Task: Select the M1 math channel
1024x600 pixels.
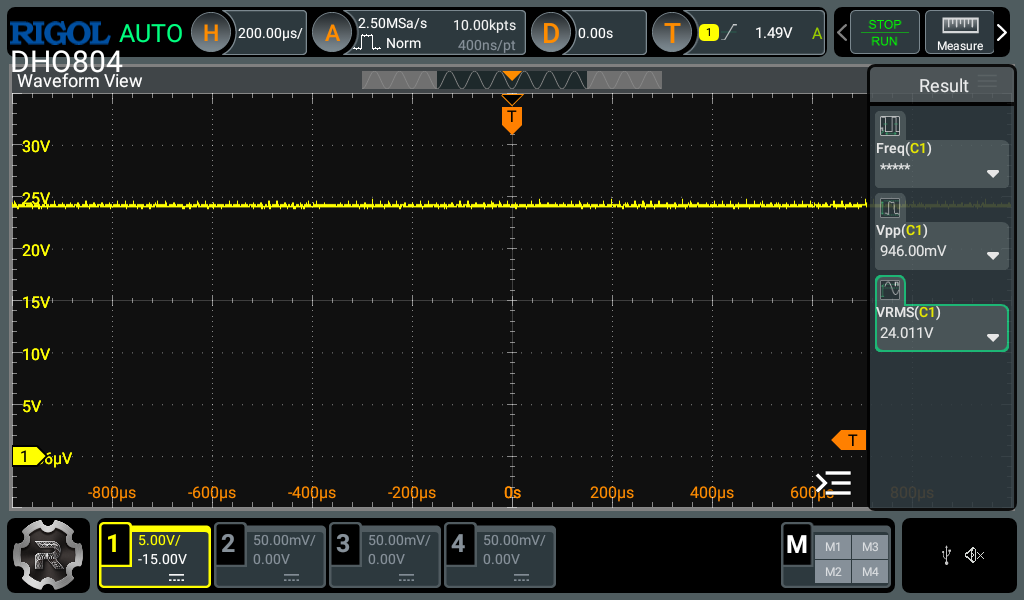Action: pos(833,547)
